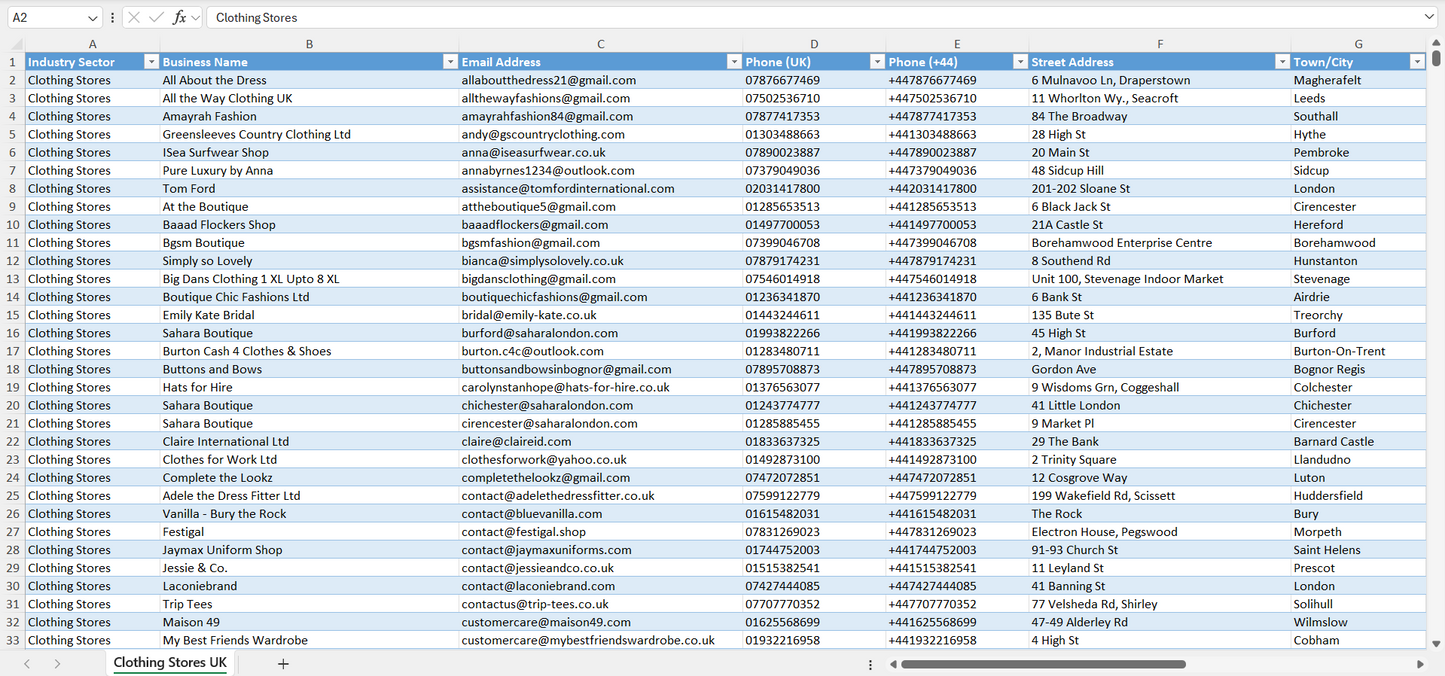Viewport: 1445px width, 676px height.
Task: Select the cell 'Saint Helens'
Action: (x=1359, y=550)
